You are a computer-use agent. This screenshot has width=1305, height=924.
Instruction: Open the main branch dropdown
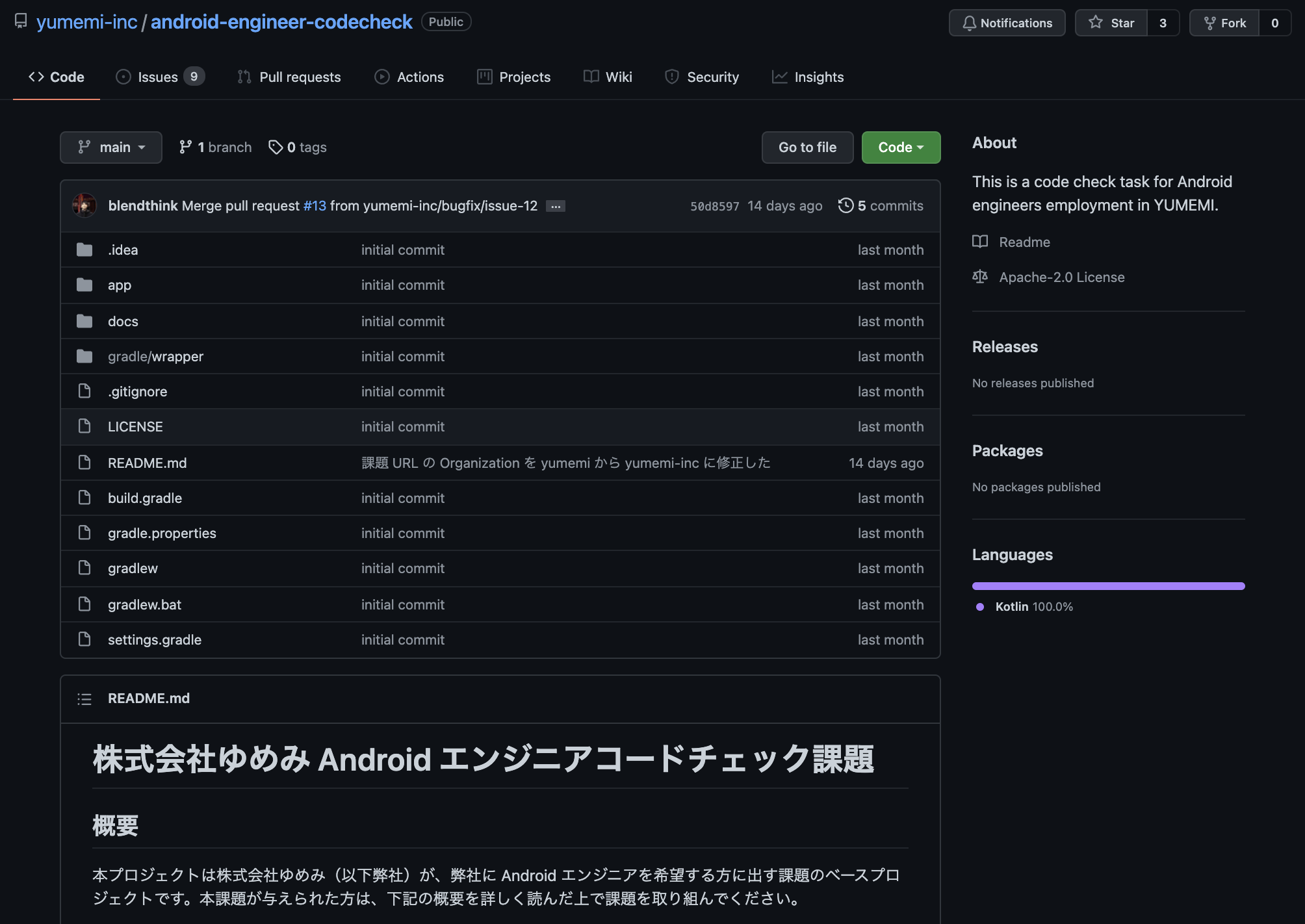point(111,148)
